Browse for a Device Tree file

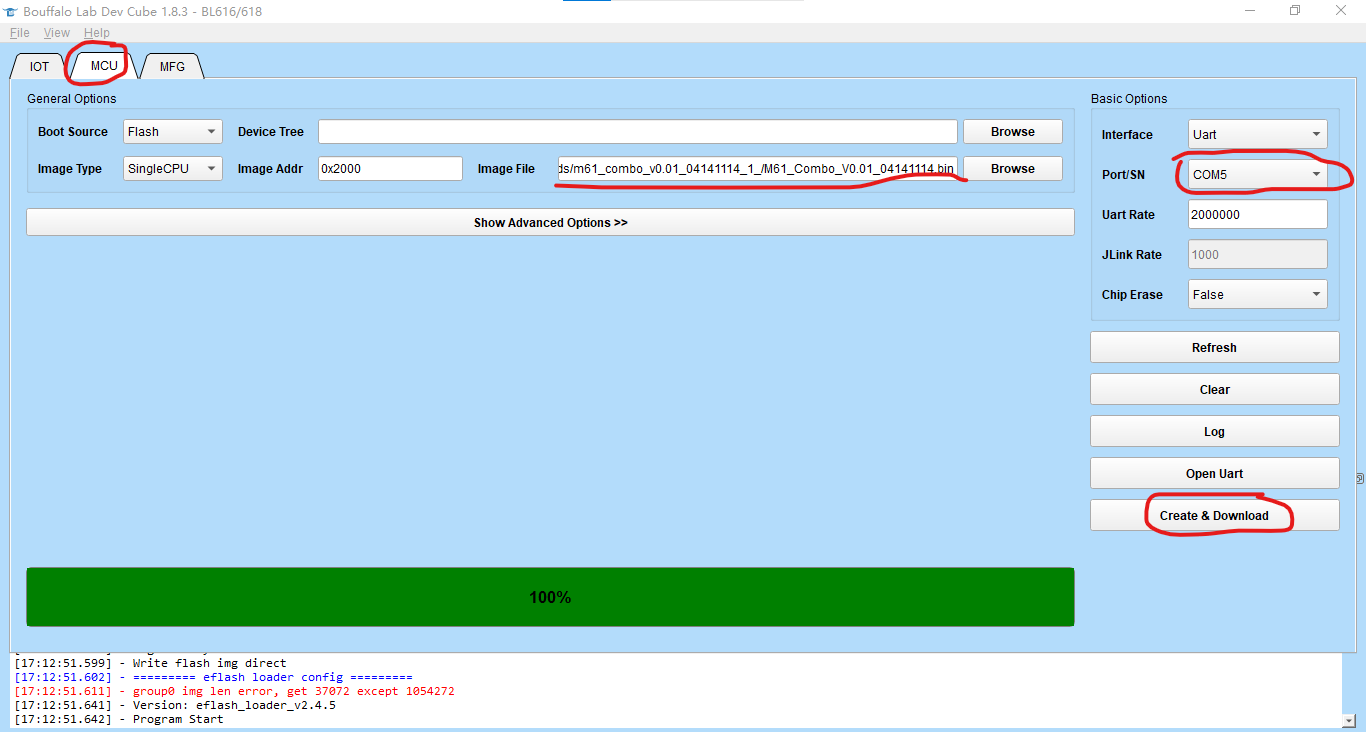(x=1013, y=132)
